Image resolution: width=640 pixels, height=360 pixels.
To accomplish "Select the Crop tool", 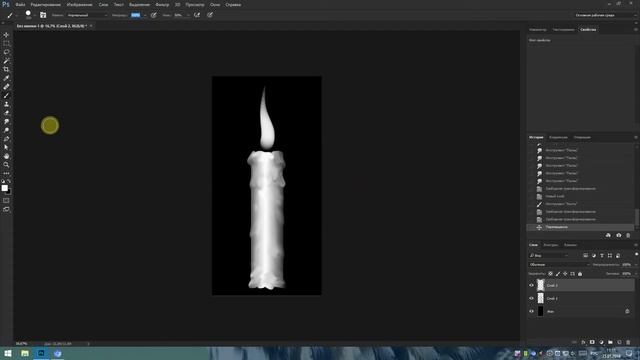I will (6, 69).
